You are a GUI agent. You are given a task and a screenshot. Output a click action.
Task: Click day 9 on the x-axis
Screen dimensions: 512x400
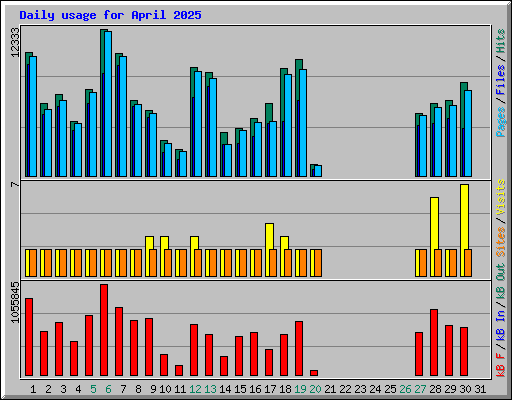coord(153,389)
